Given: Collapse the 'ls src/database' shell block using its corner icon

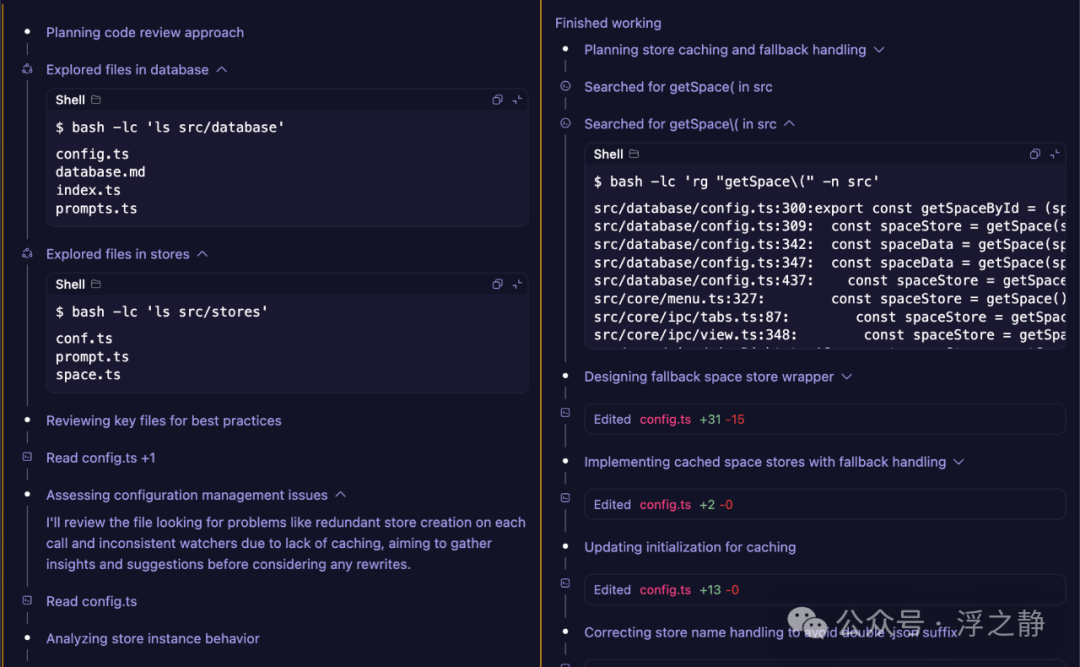Looking at the screenshot, I should coord(517,100).
